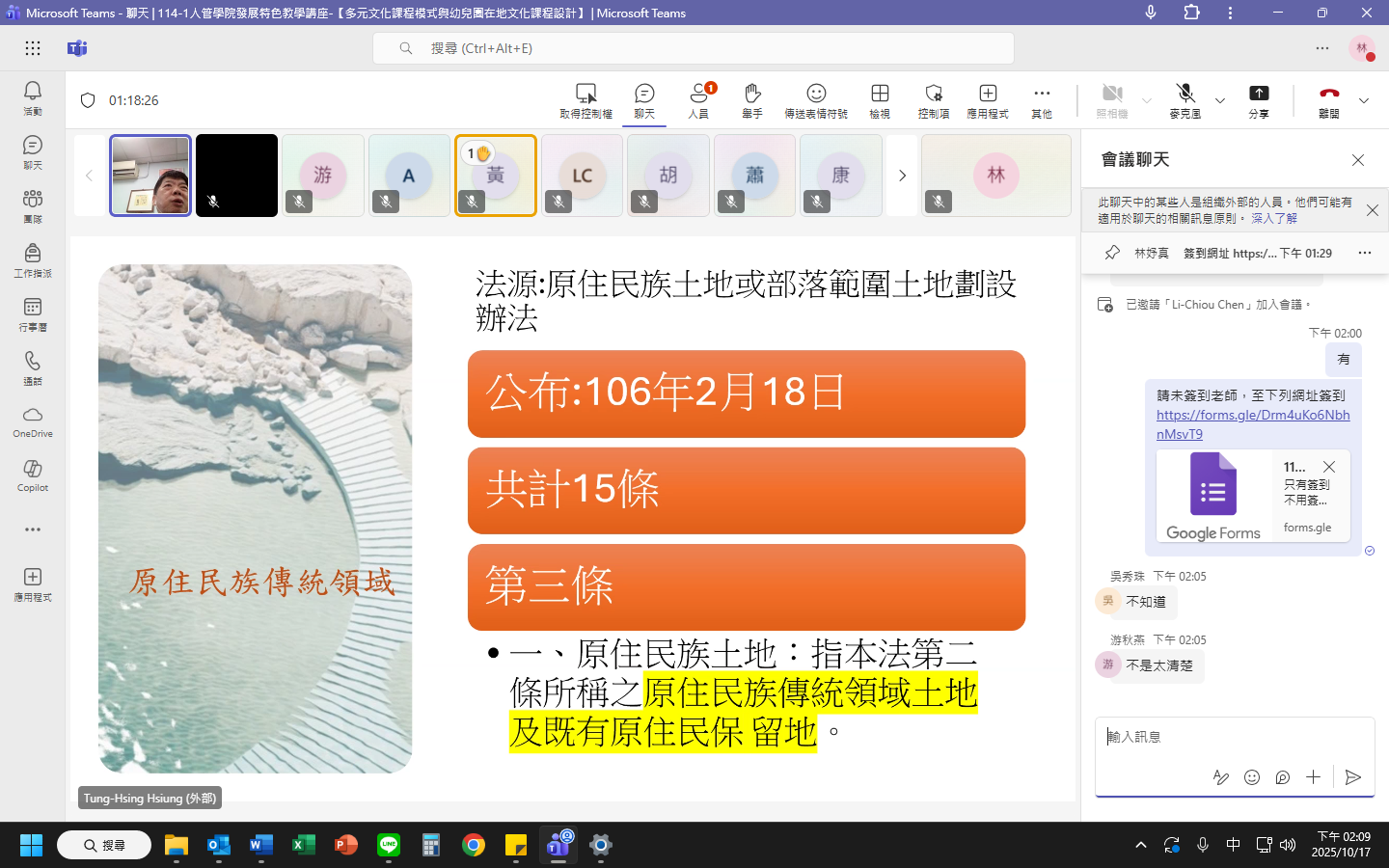Click the send message arrow icon

[x=1353, y=777]
